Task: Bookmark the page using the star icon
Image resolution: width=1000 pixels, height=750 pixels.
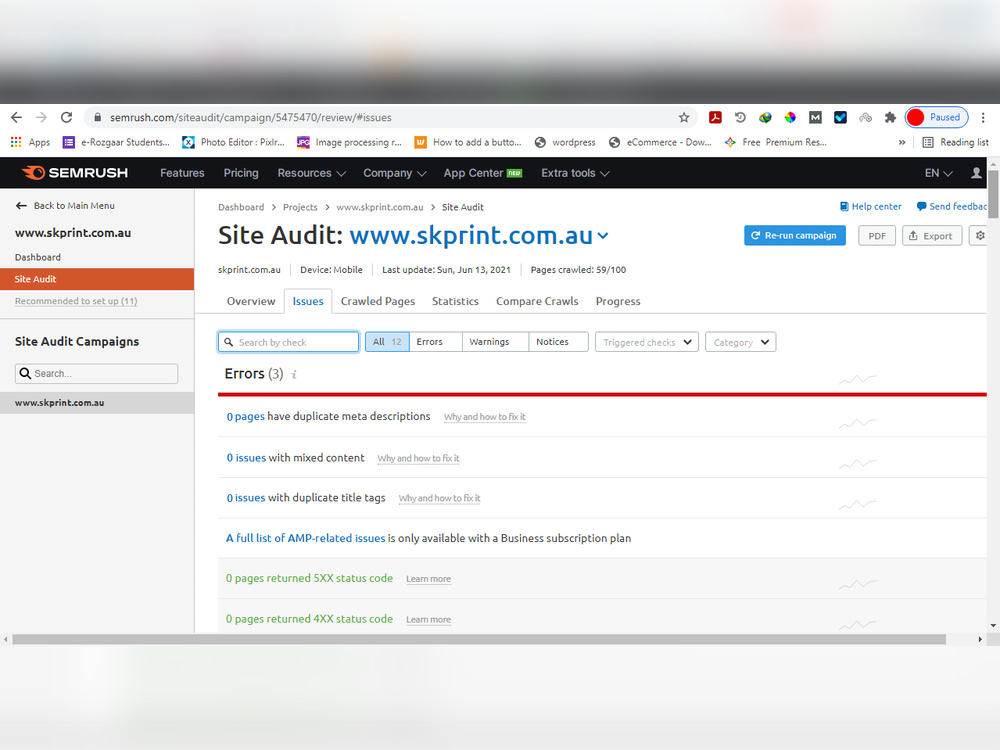Action: (684, 117)
